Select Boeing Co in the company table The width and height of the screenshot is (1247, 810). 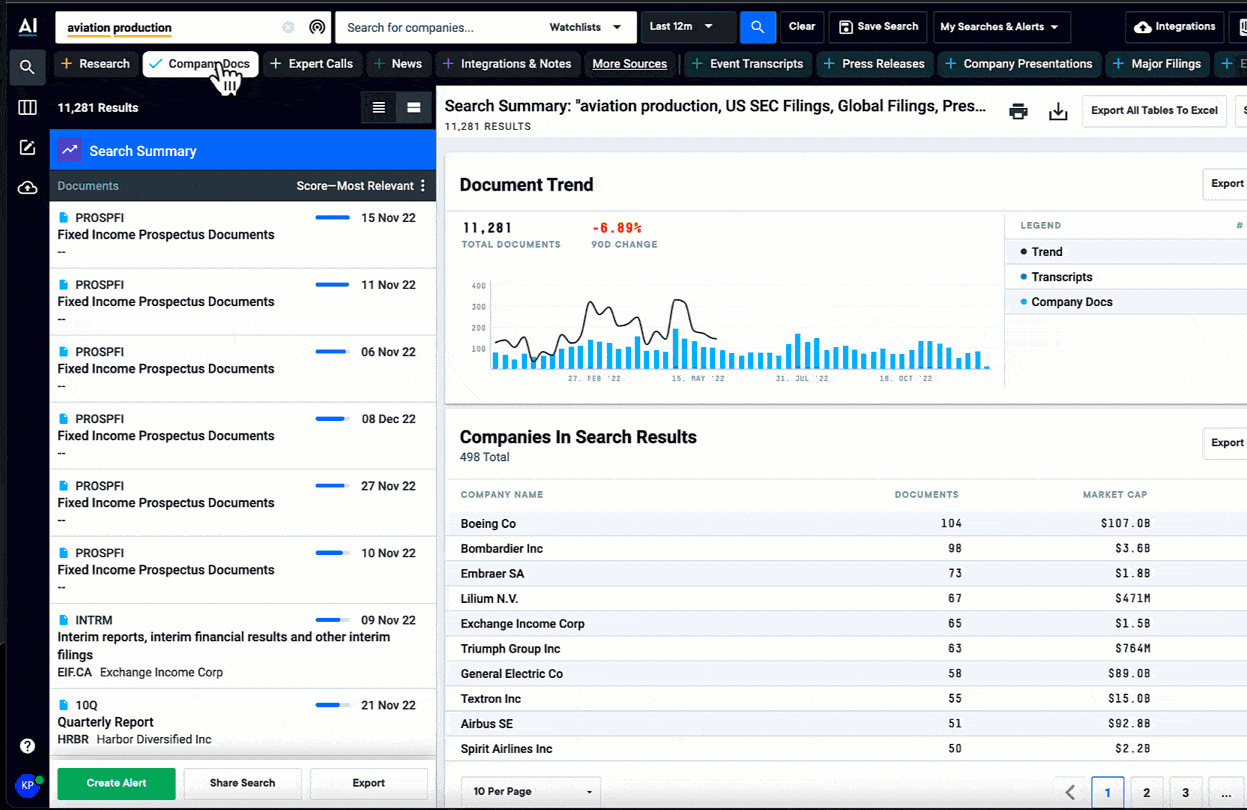(x=488, y=524)
